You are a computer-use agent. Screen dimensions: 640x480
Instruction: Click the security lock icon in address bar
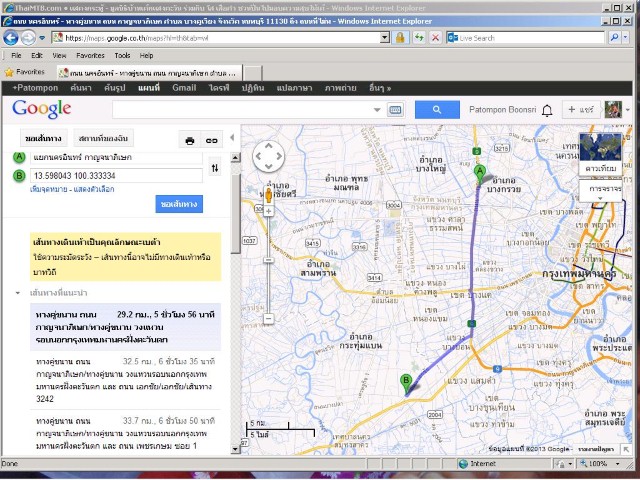tap(400, 38)
